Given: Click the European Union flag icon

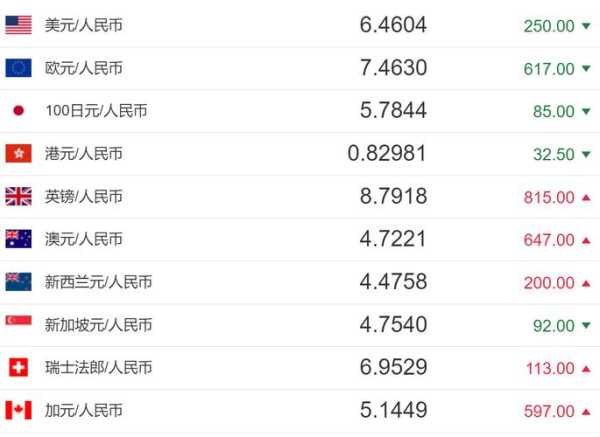Looking at the screenshot, I should pos(18,68).
